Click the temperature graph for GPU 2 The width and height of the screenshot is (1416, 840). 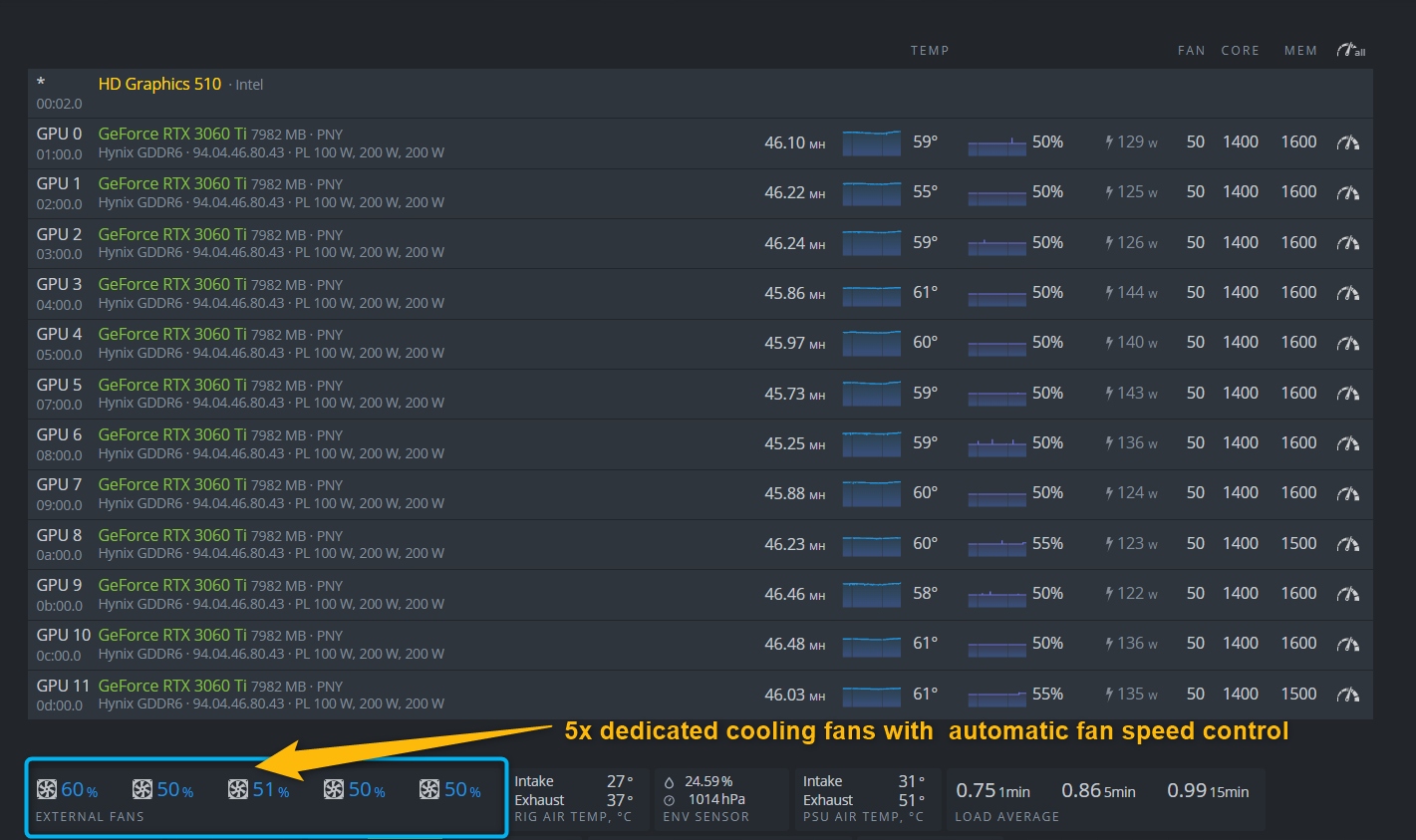(x=871, y=243)
